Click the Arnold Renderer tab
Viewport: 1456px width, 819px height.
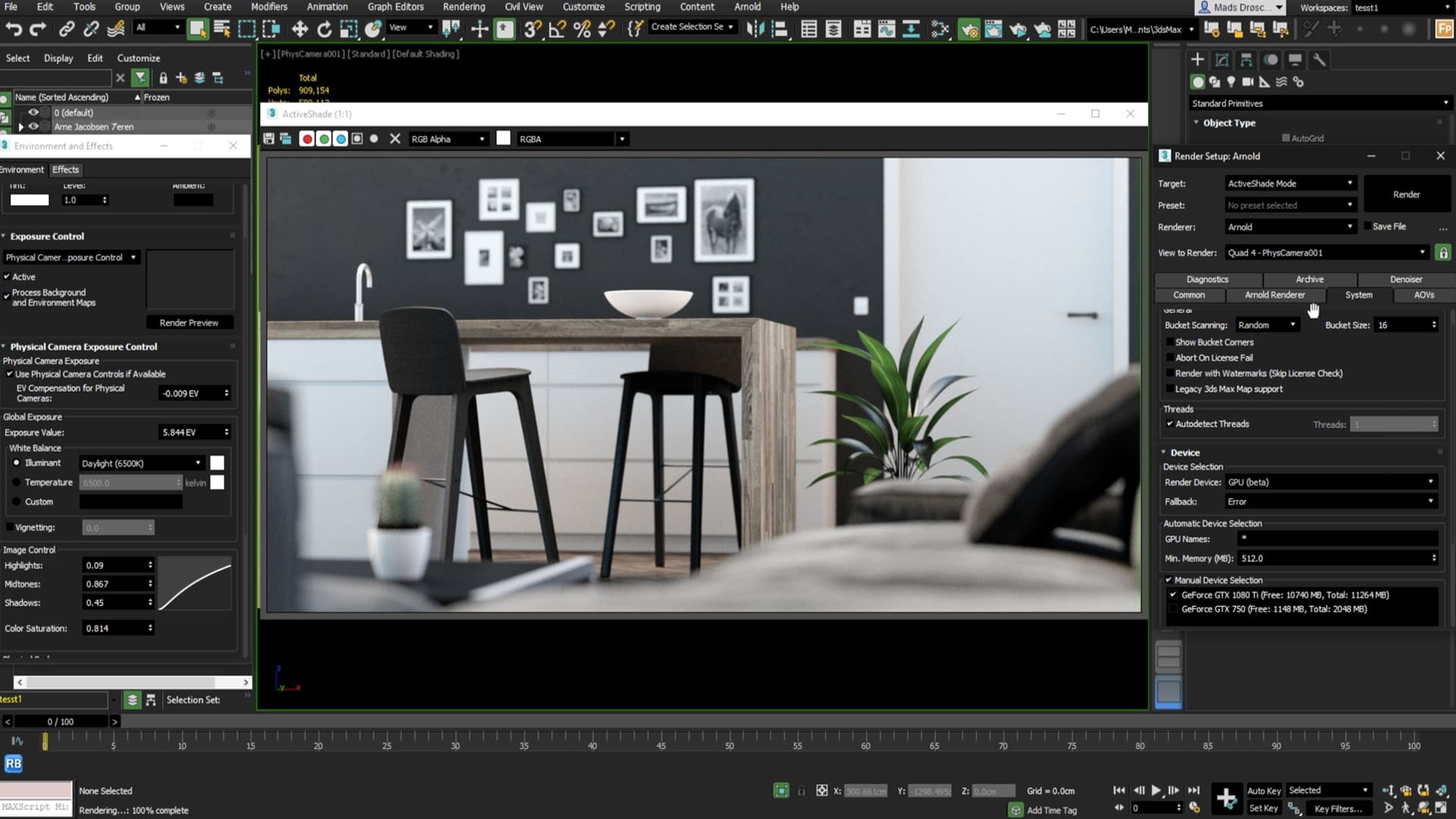pyautogui.click(x=1274, y=294)
